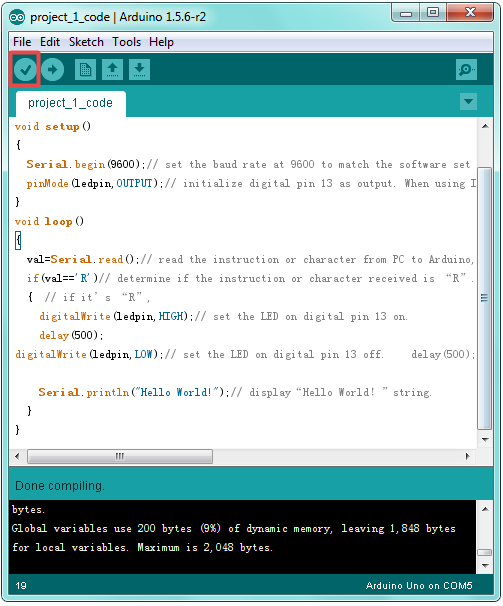Click the if(val=='R') line

(250, 278)
